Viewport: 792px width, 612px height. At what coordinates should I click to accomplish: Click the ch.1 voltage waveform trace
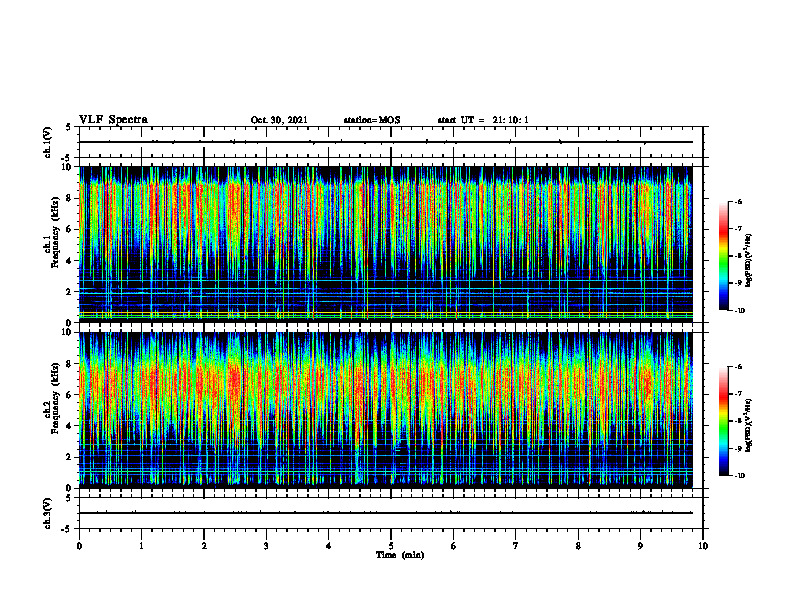coord(386,142)
